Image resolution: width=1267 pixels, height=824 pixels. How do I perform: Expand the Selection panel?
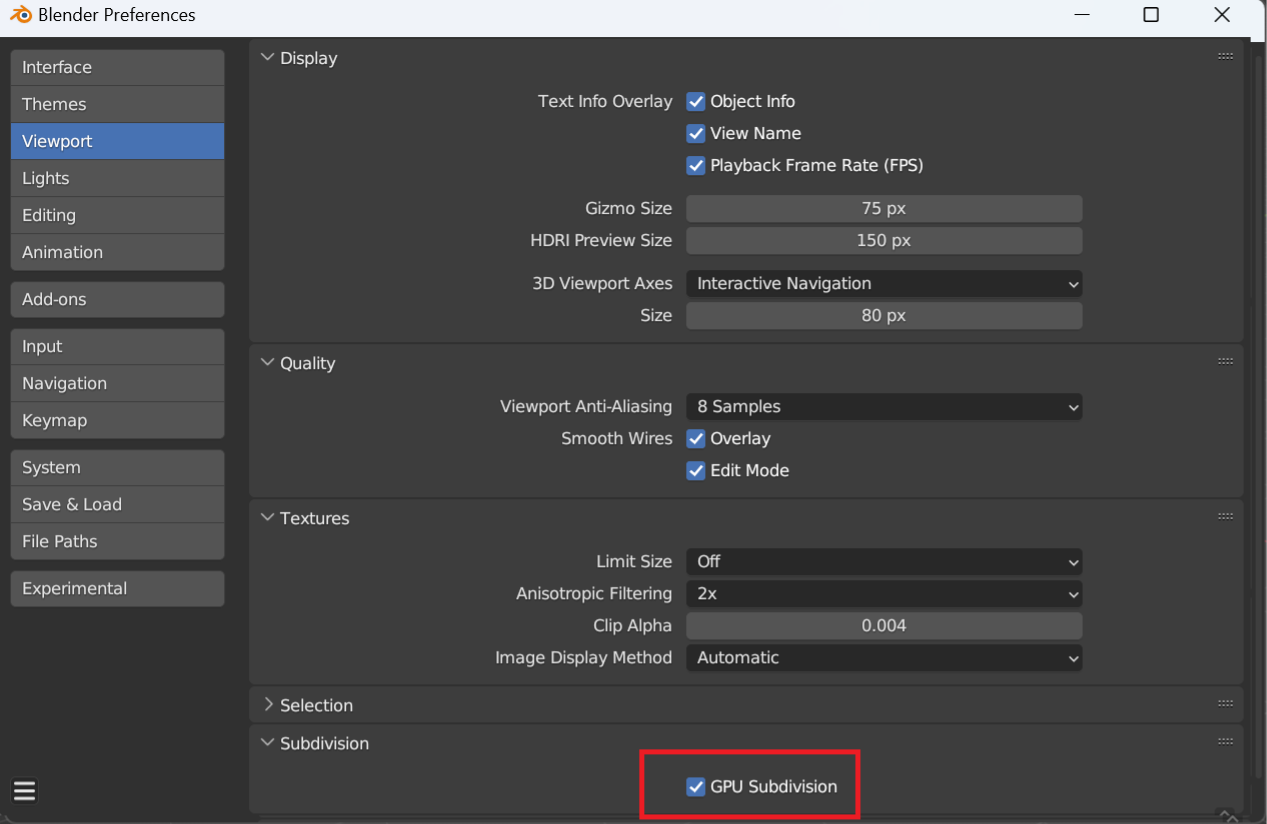click(267, 705)
